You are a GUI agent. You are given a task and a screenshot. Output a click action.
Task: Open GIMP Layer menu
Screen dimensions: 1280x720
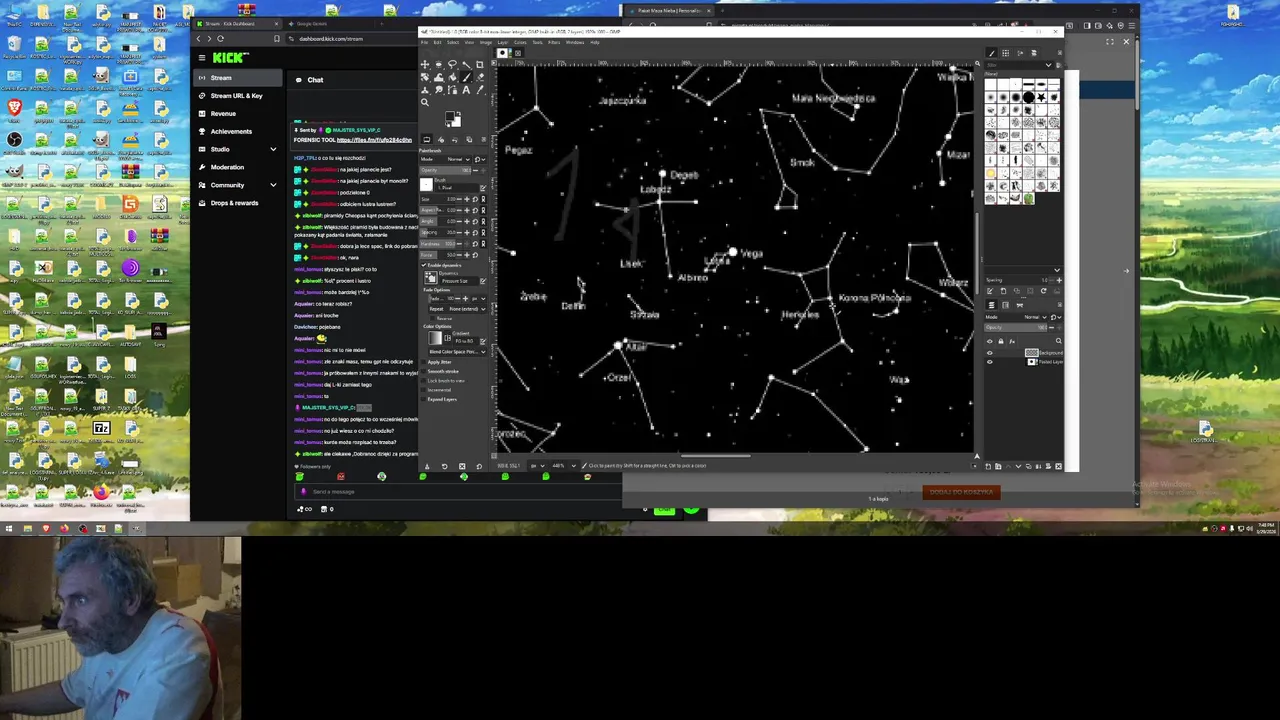[x=502, y=42]
